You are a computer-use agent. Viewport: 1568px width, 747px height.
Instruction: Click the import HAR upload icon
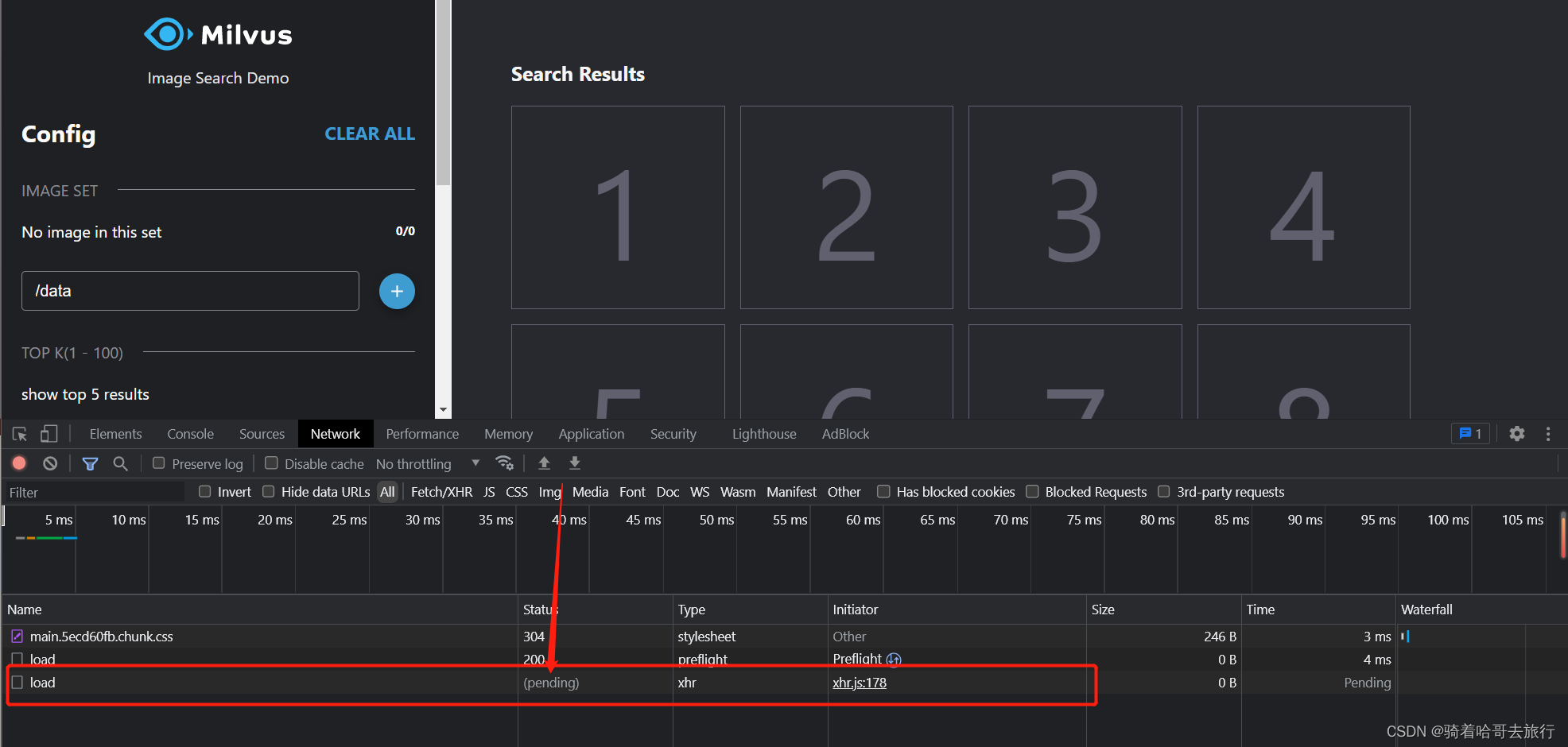coord(545,463)
